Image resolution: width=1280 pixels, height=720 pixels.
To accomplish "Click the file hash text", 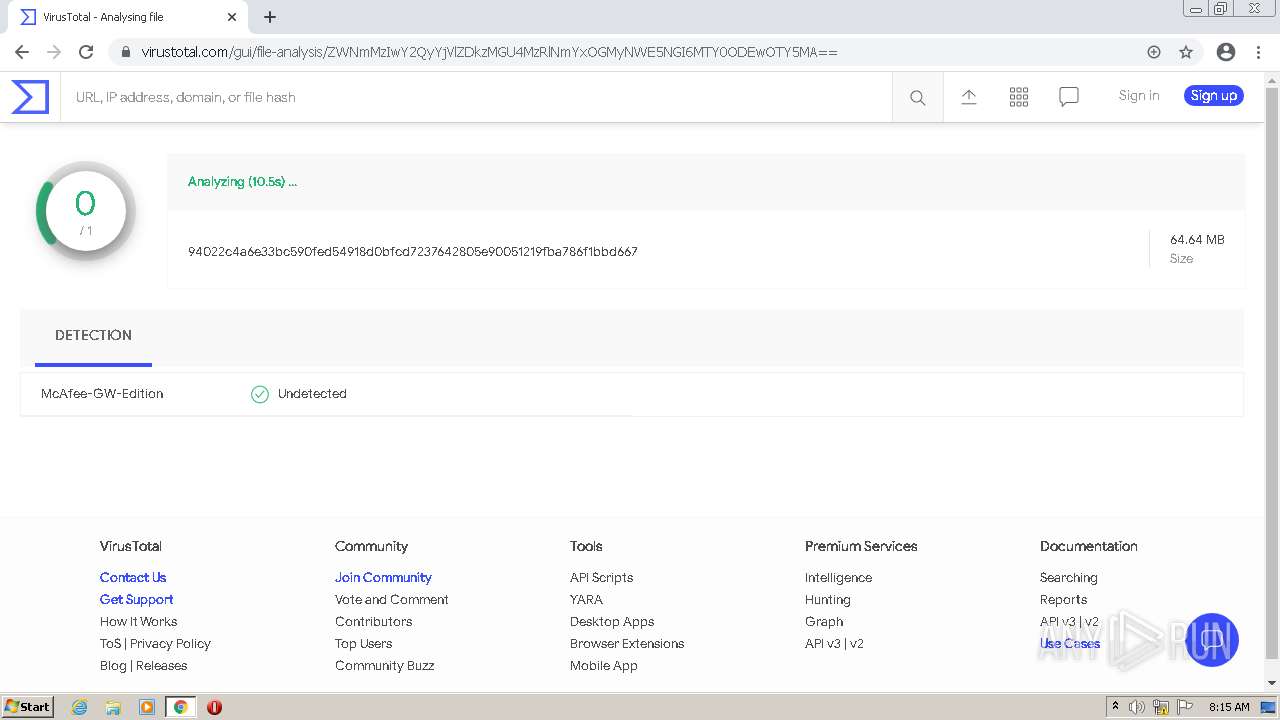I will point(412,252).
